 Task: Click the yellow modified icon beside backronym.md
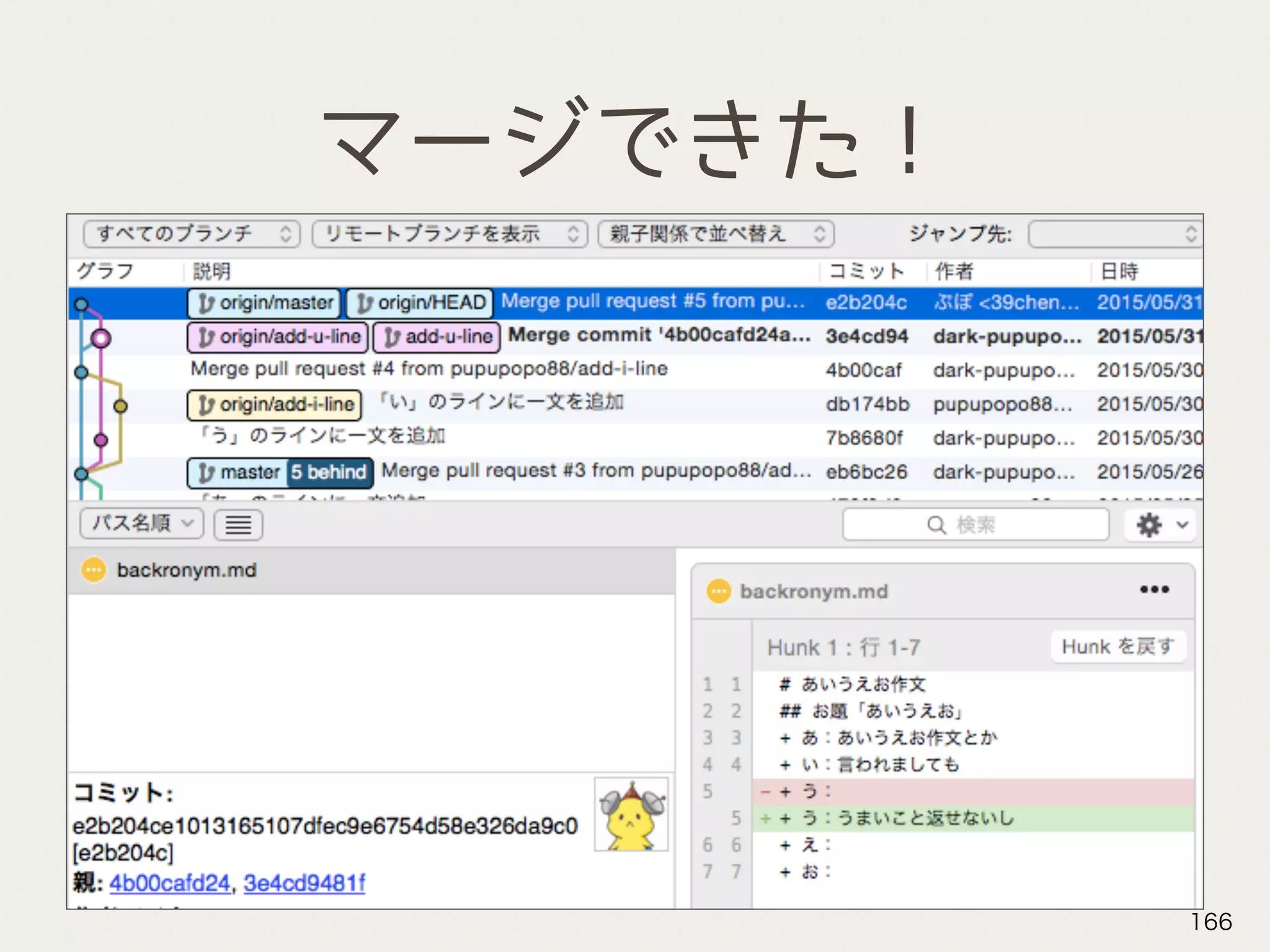click(x=94, y=570)
